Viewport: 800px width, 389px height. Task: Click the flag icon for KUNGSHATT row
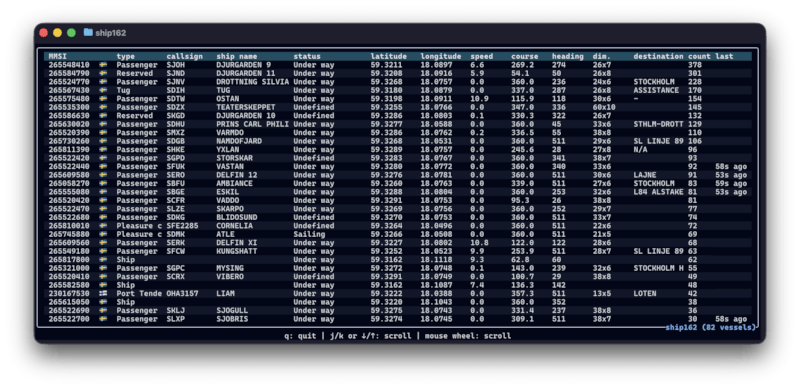point(103,251)
